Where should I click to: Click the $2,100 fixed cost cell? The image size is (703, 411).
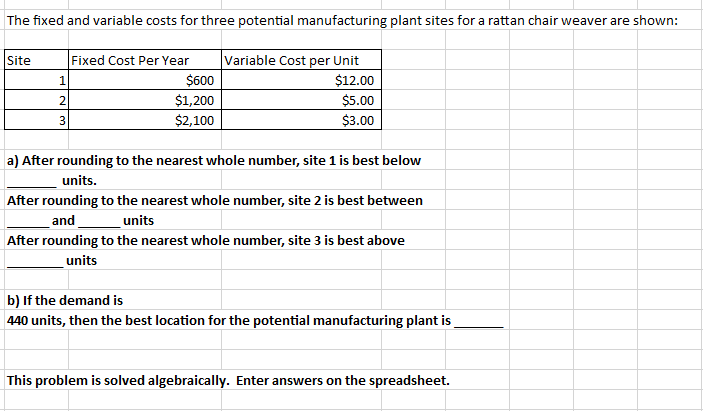pos(145,120)
